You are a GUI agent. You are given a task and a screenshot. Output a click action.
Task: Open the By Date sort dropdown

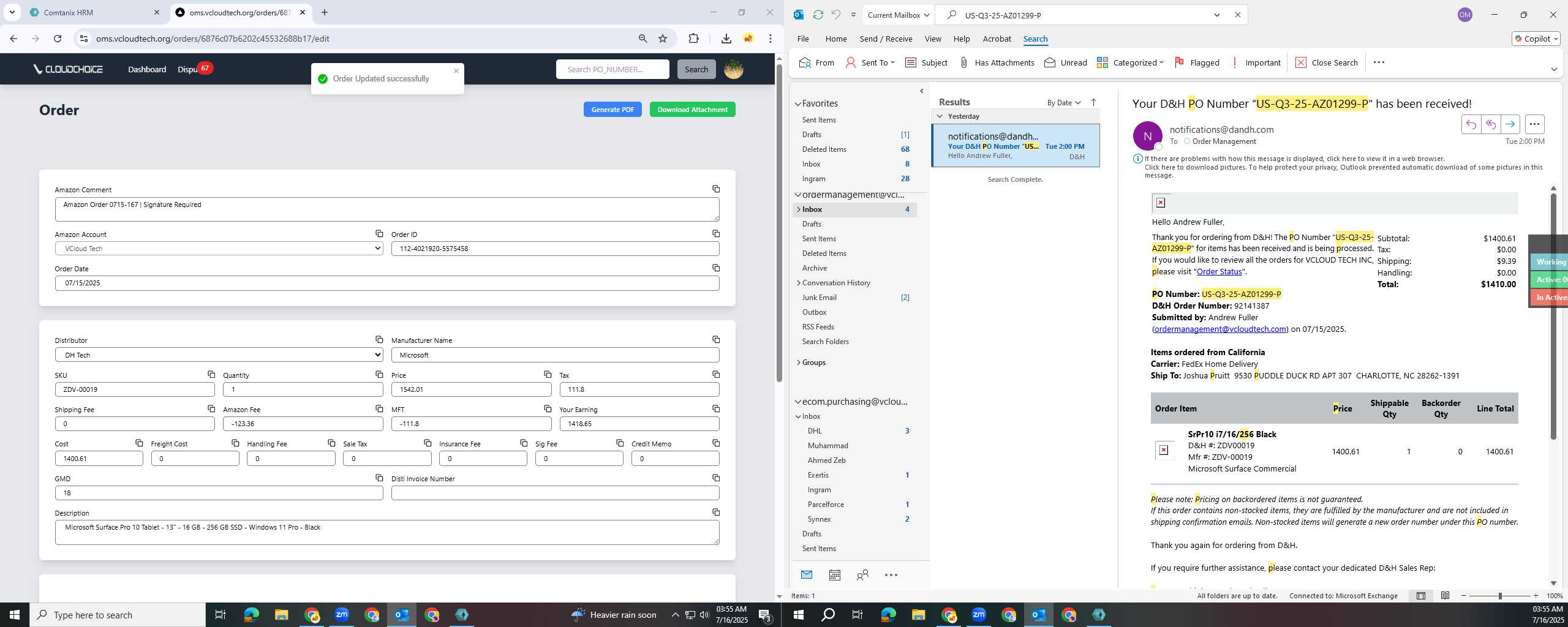pos(1063,103)
